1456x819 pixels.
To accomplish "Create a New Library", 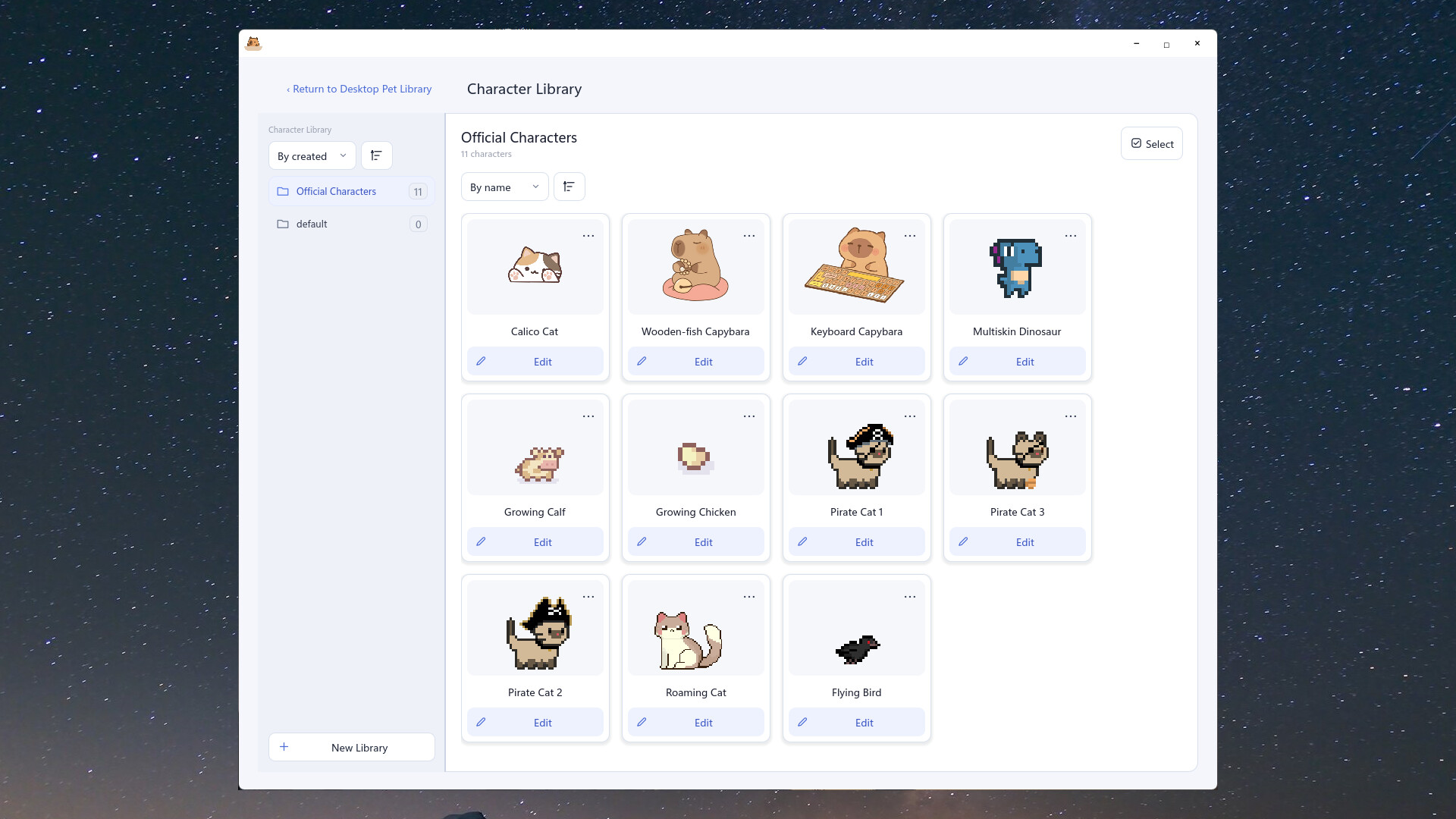I will tap(351, 747).
